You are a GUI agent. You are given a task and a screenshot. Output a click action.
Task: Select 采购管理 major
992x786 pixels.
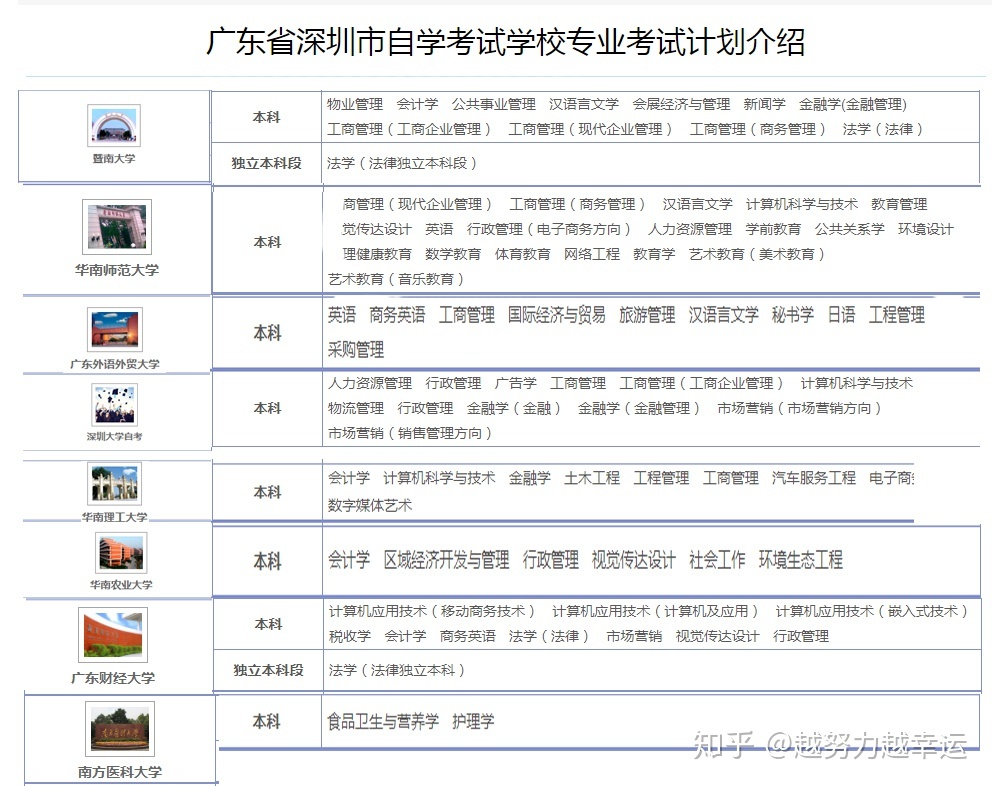click(x=356, y=350)
